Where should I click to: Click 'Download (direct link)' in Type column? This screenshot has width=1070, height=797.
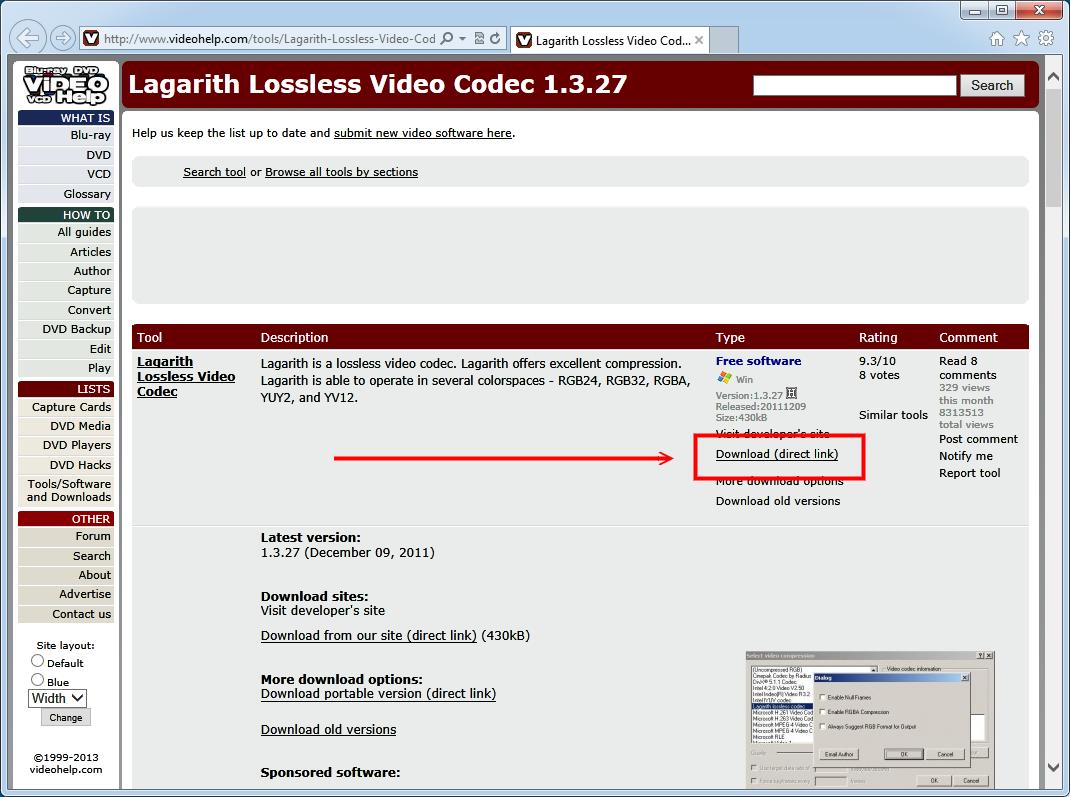coord(777,454)
